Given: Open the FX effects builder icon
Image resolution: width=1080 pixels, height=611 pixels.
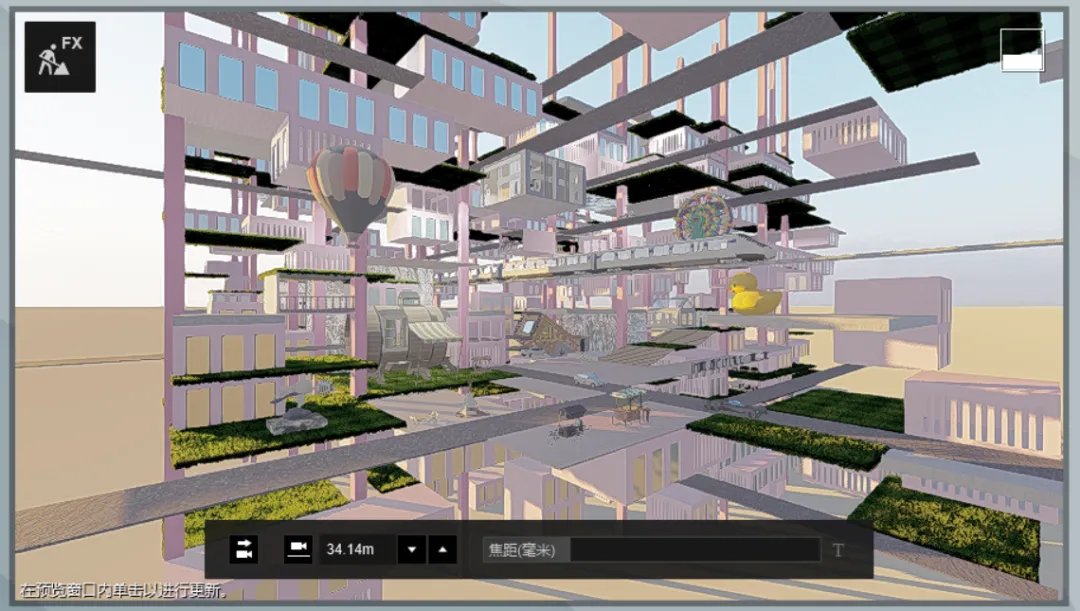Looking at the screenshot, I should (x=60, y=56).
